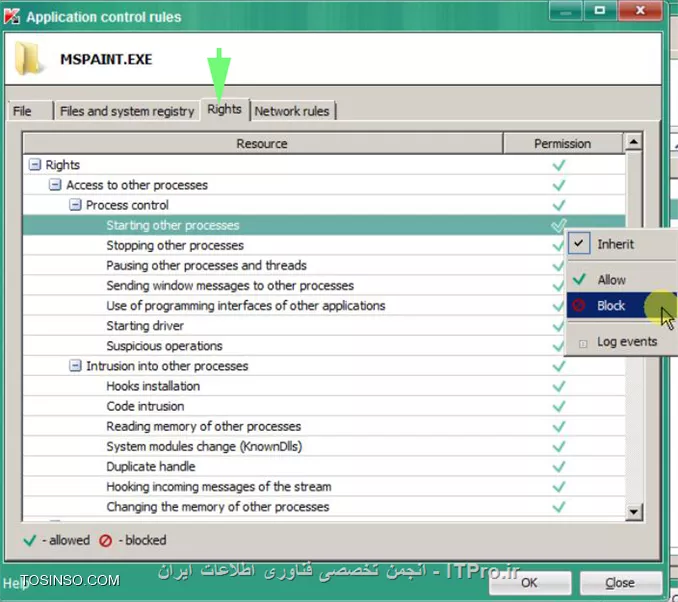Open Files and system registry tab
Image resolution: width=678 pixels, height=602 pixels.
(x=127, y=111)
